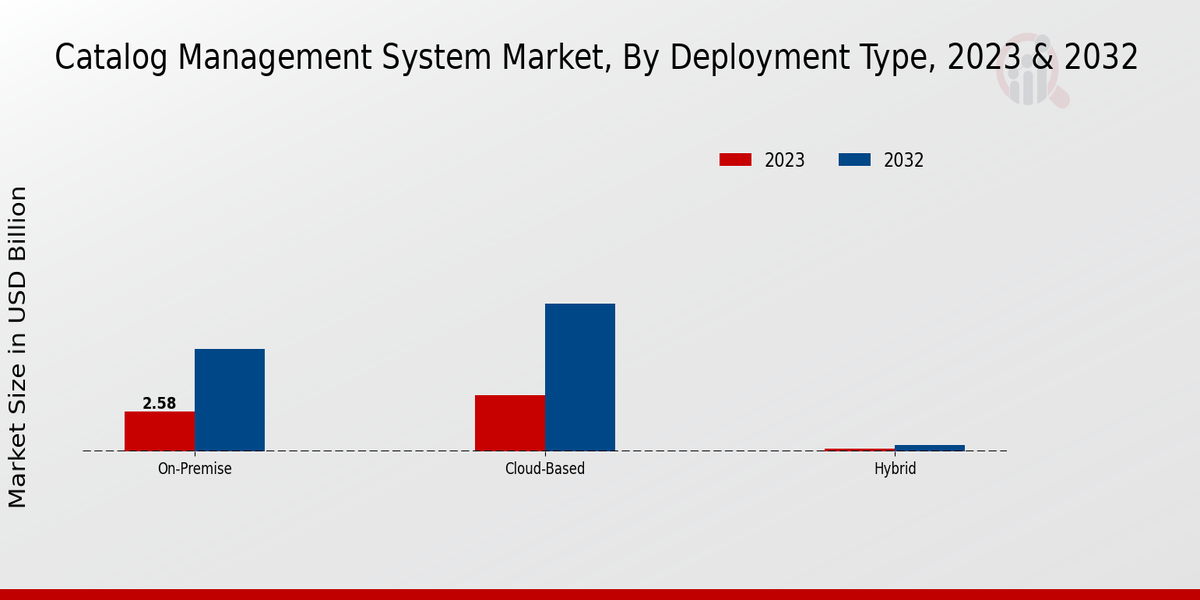The image size is (1200, 600).
Task: Click the 2.58 data value label
Action: 159,404
